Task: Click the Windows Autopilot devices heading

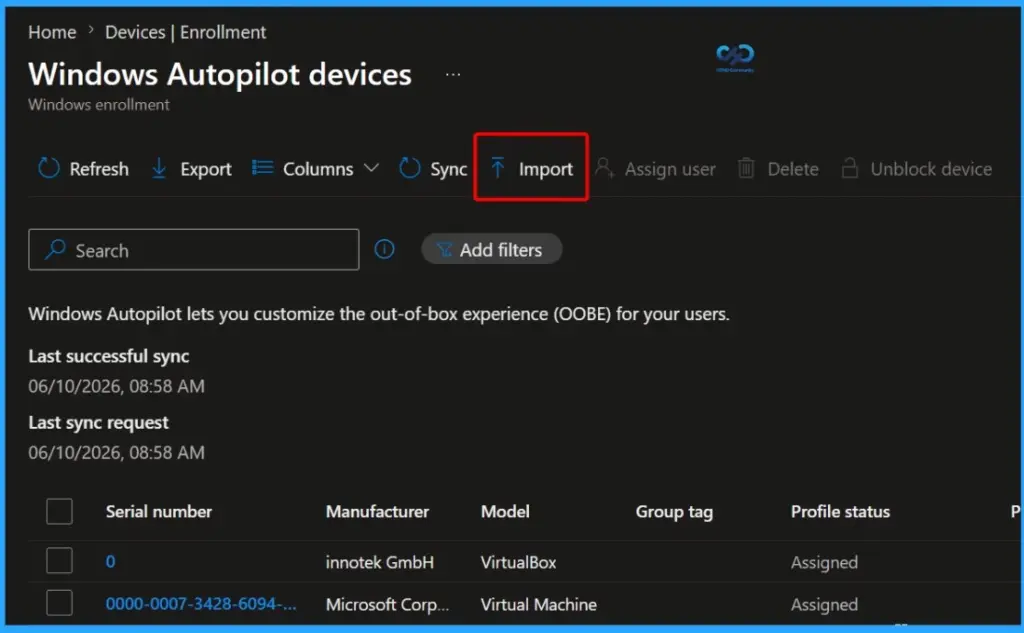Action: tap(220, 74)
